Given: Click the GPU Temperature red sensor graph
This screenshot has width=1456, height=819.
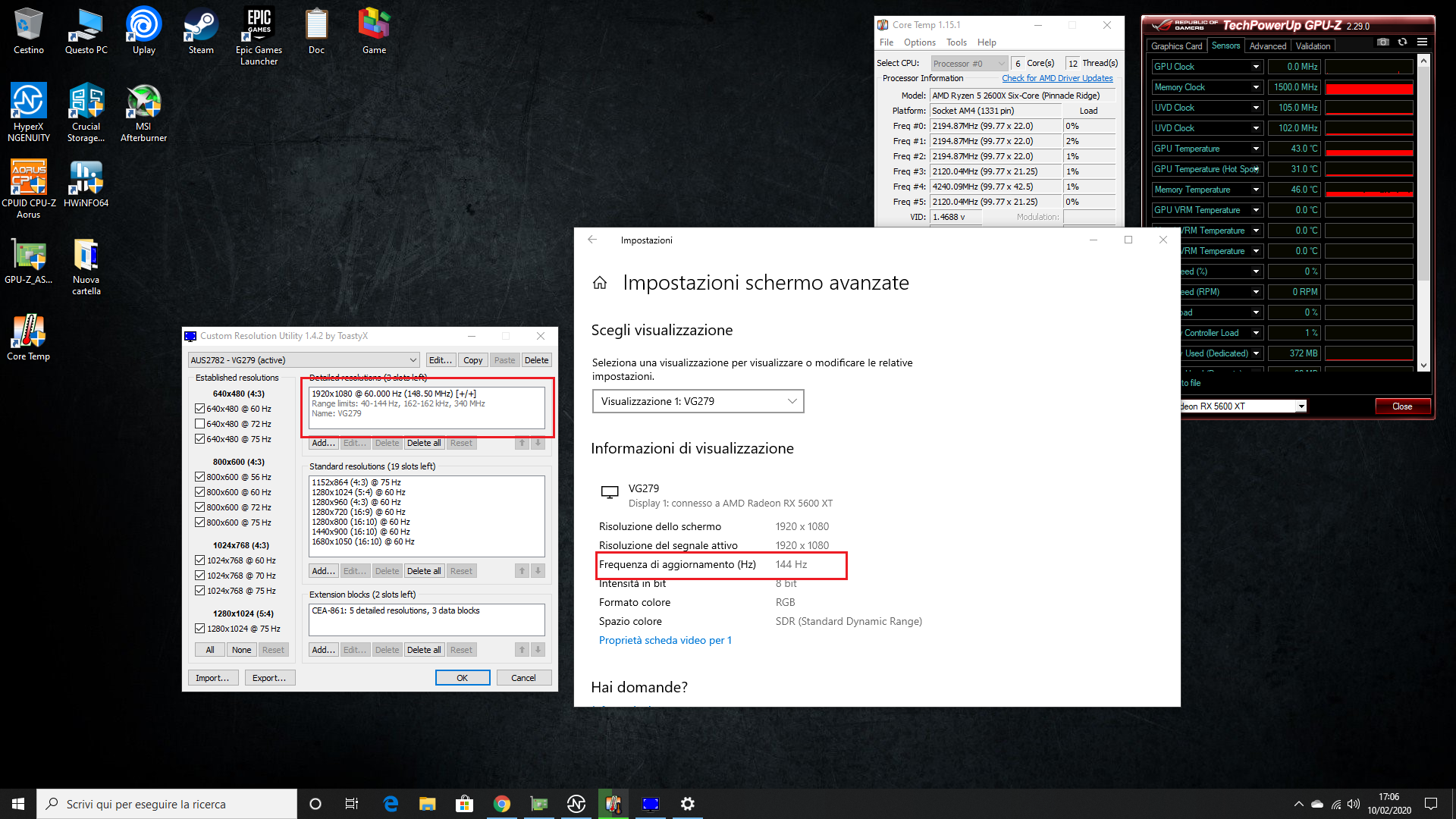Looking at the screenshot, I should 1369,149.
